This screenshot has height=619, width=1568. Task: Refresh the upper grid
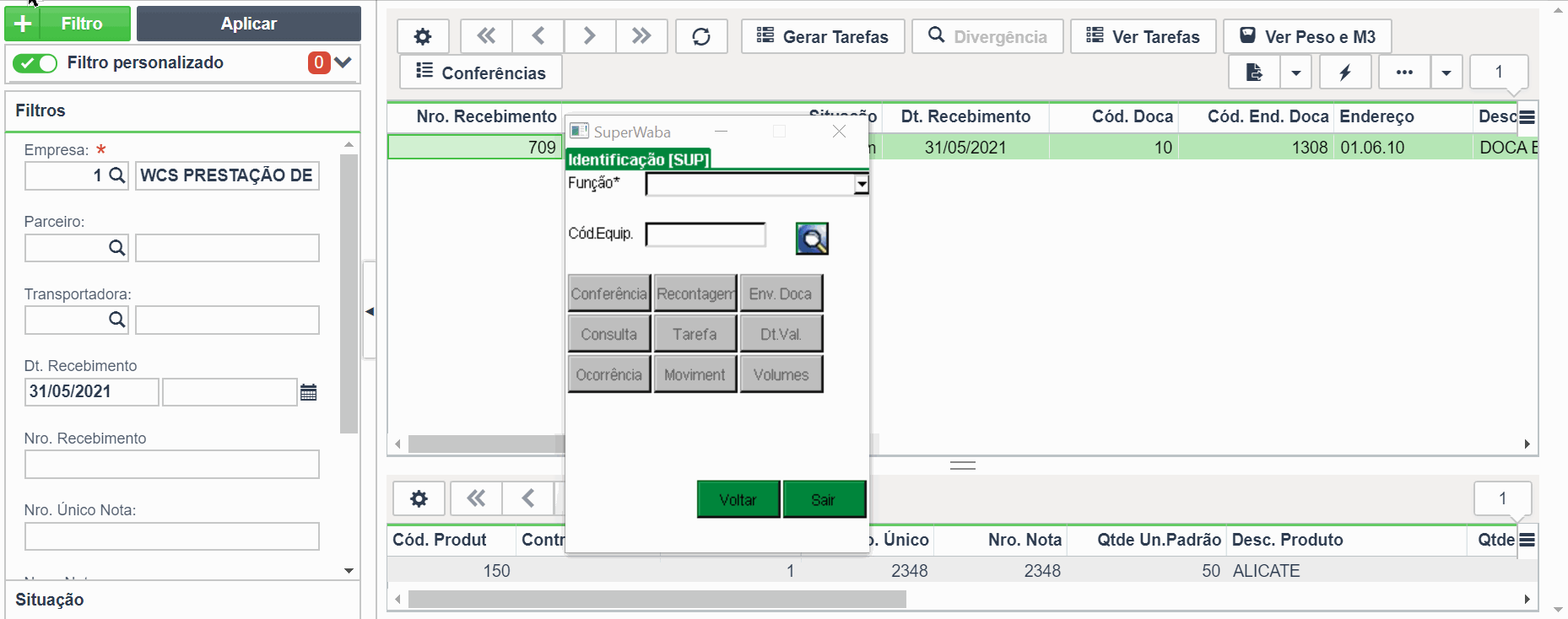[701, 36]
